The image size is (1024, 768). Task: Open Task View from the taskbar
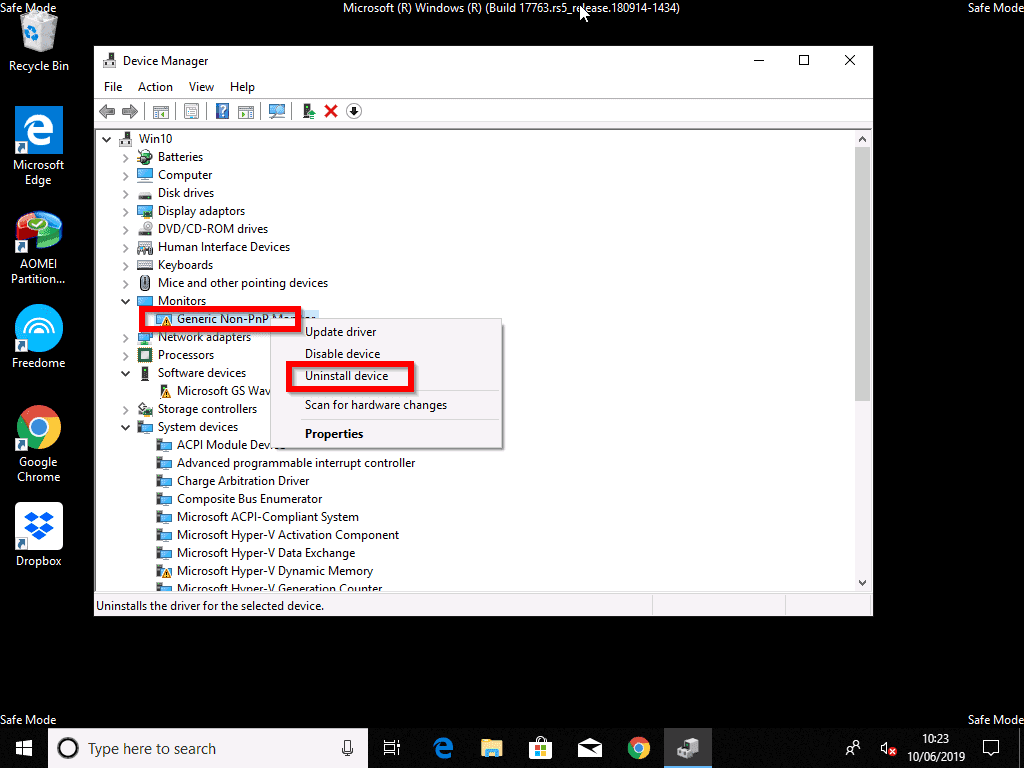pos(392,748)
